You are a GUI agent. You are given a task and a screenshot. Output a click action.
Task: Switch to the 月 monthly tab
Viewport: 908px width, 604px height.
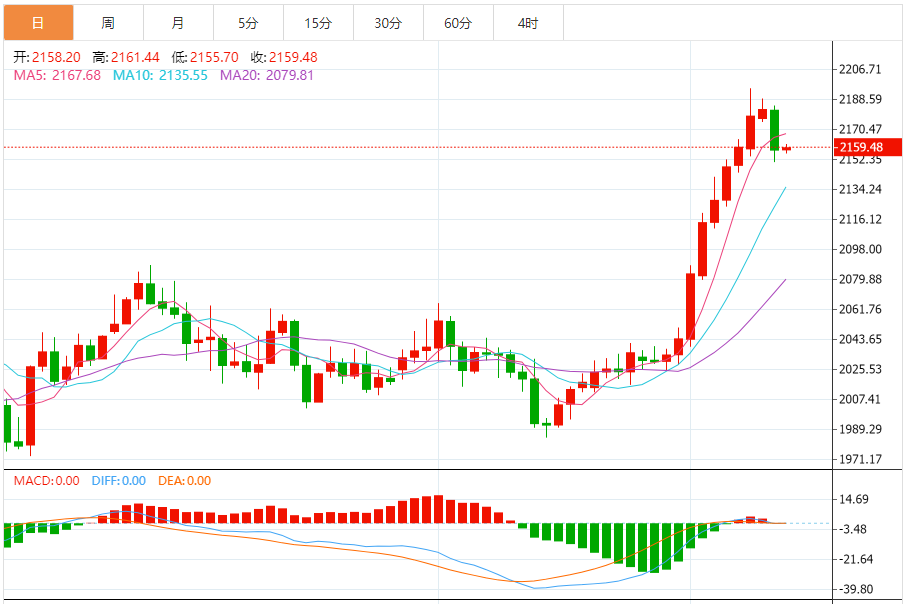178,23
